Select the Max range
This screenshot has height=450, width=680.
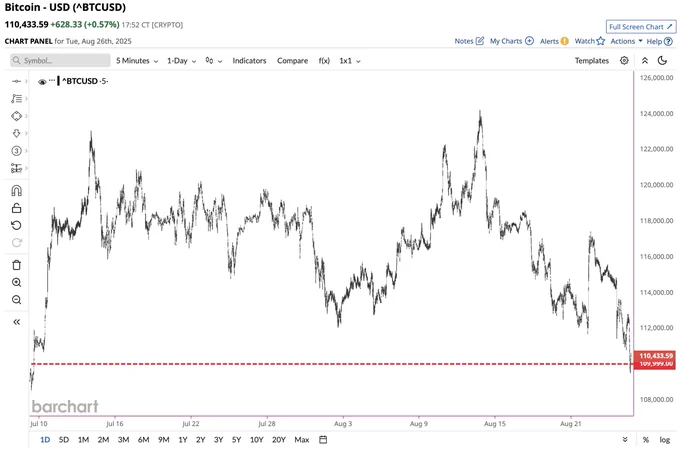(302, 440)
